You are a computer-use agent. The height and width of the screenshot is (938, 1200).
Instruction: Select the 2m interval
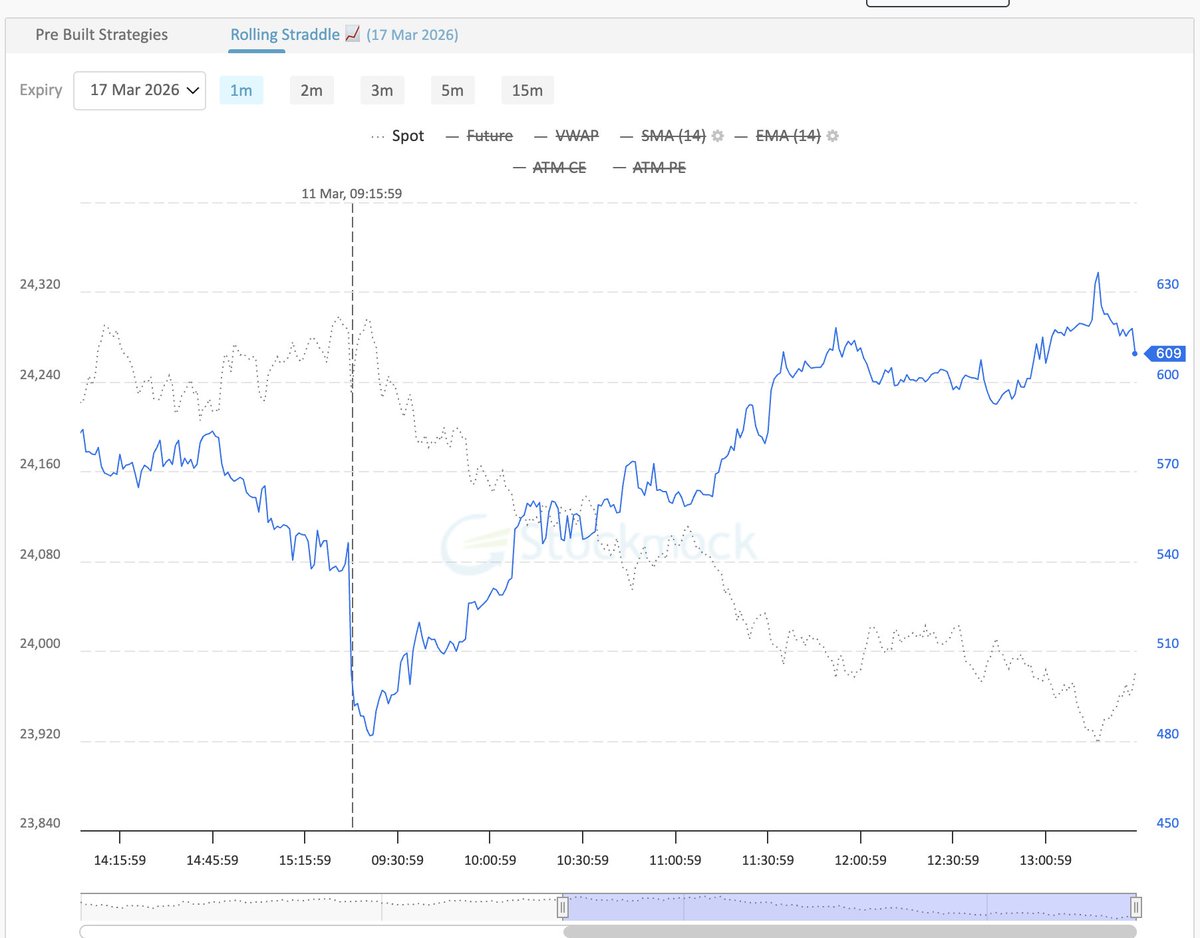click(x=311, y=90)
